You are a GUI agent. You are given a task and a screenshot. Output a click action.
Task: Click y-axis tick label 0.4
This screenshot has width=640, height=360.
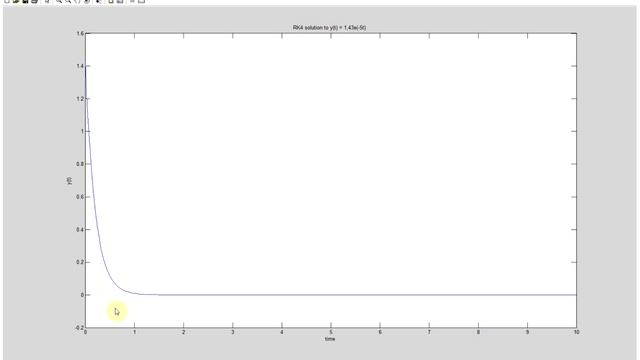click(x=80, y=230)
